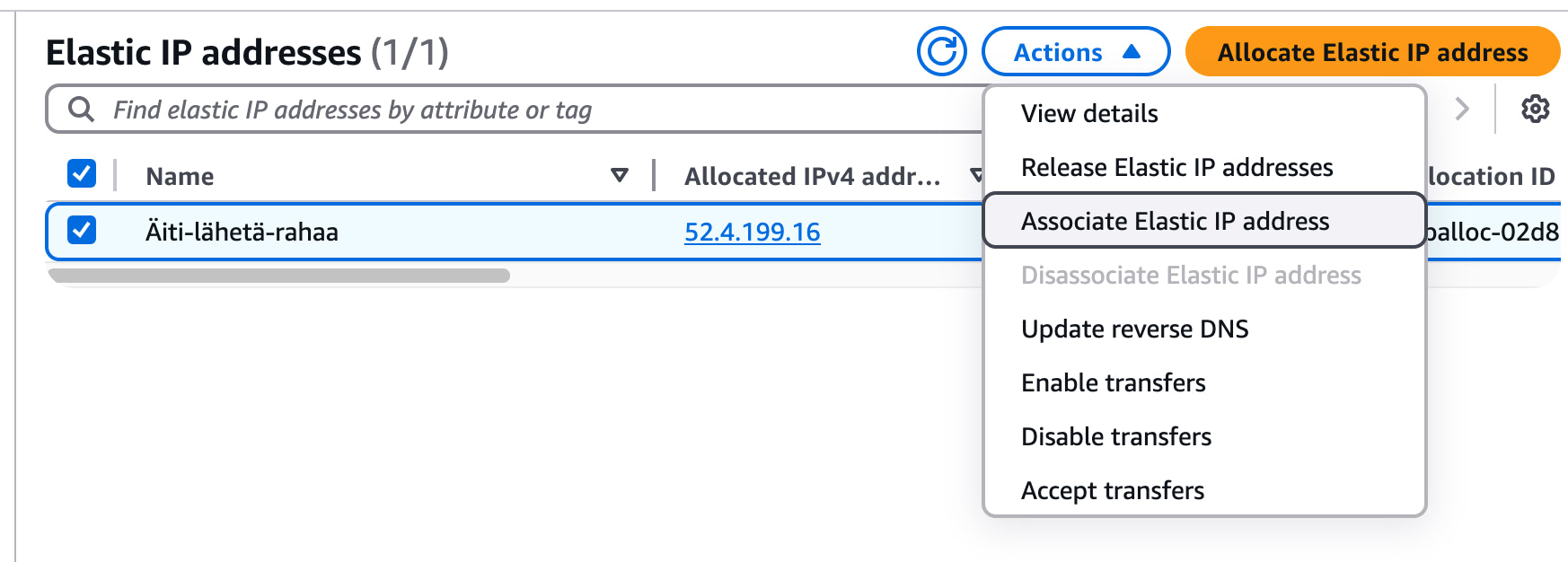Screen dimensions: 1568x562
Task: Sort by the Name column arrow
Action: [619, 175]
